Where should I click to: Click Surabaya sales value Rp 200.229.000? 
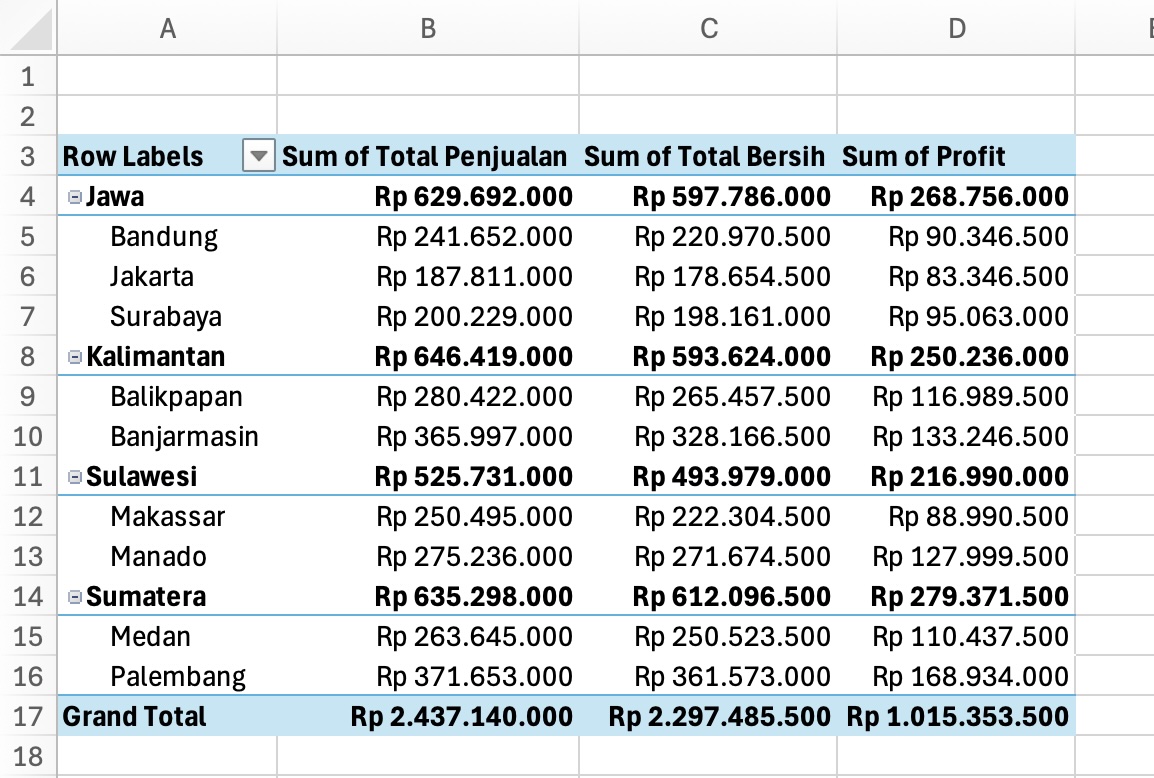(x=475, y=317)
